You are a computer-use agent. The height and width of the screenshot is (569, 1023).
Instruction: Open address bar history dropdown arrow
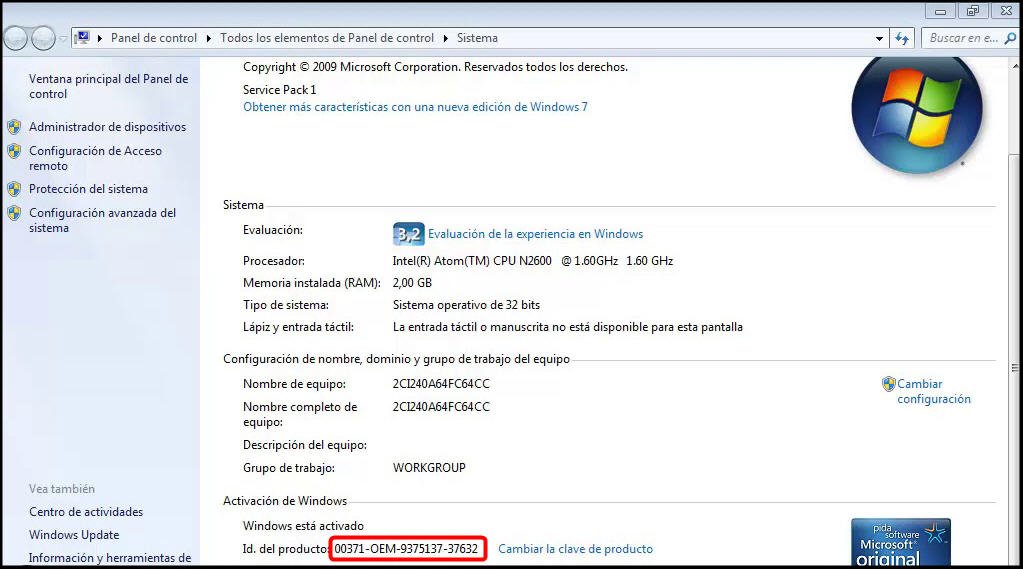point(879,38)
